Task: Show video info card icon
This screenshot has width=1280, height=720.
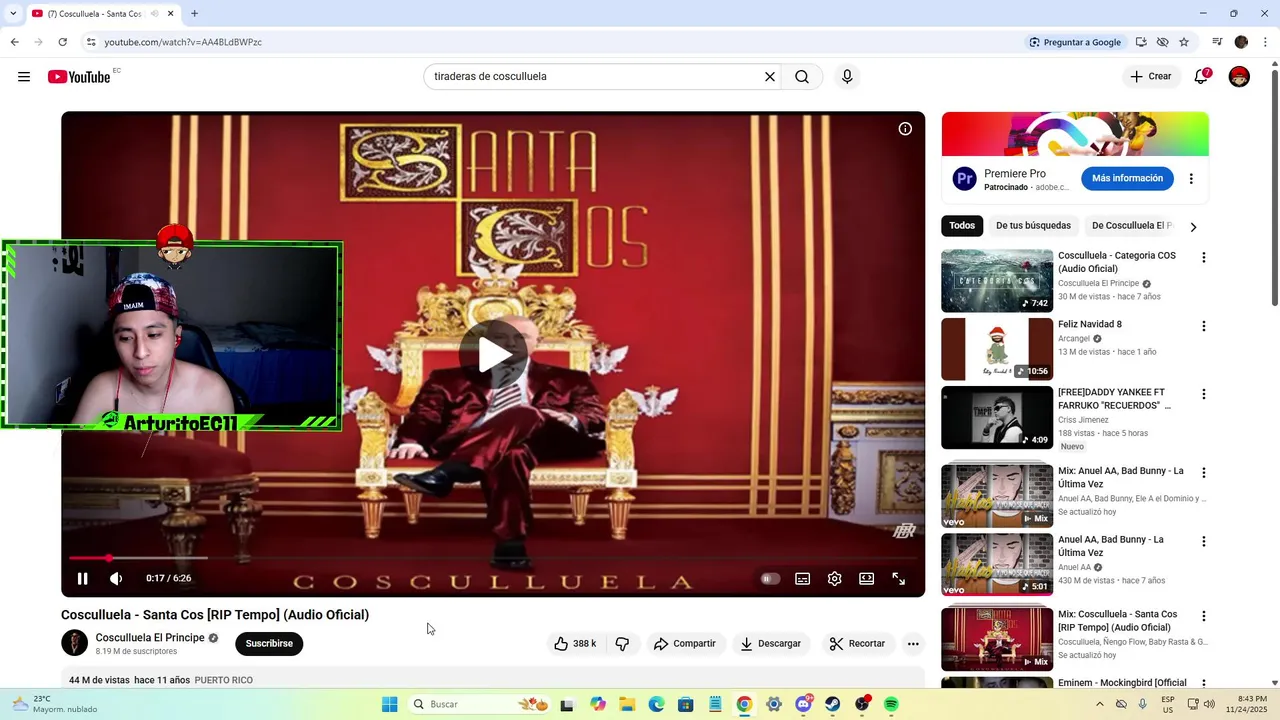Action: pos(905,129)
